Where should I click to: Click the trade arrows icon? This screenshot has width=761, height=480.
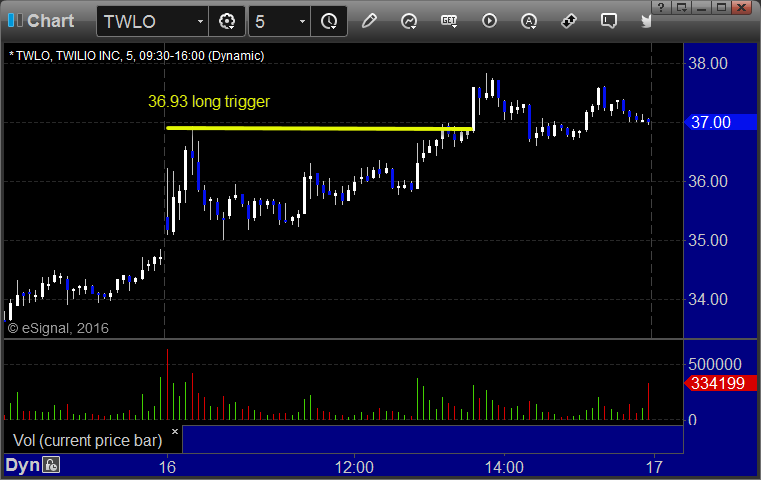pos(568,21)
